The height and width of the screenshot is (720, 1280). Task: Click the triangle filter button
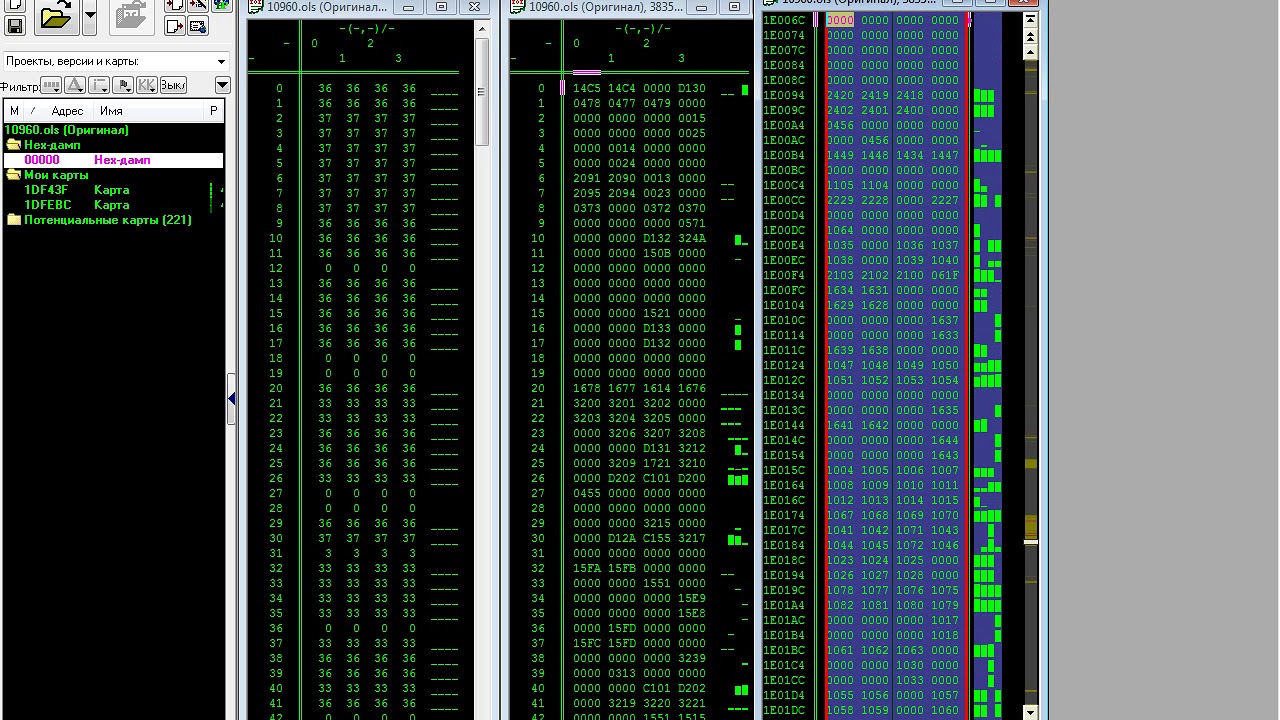75,85
